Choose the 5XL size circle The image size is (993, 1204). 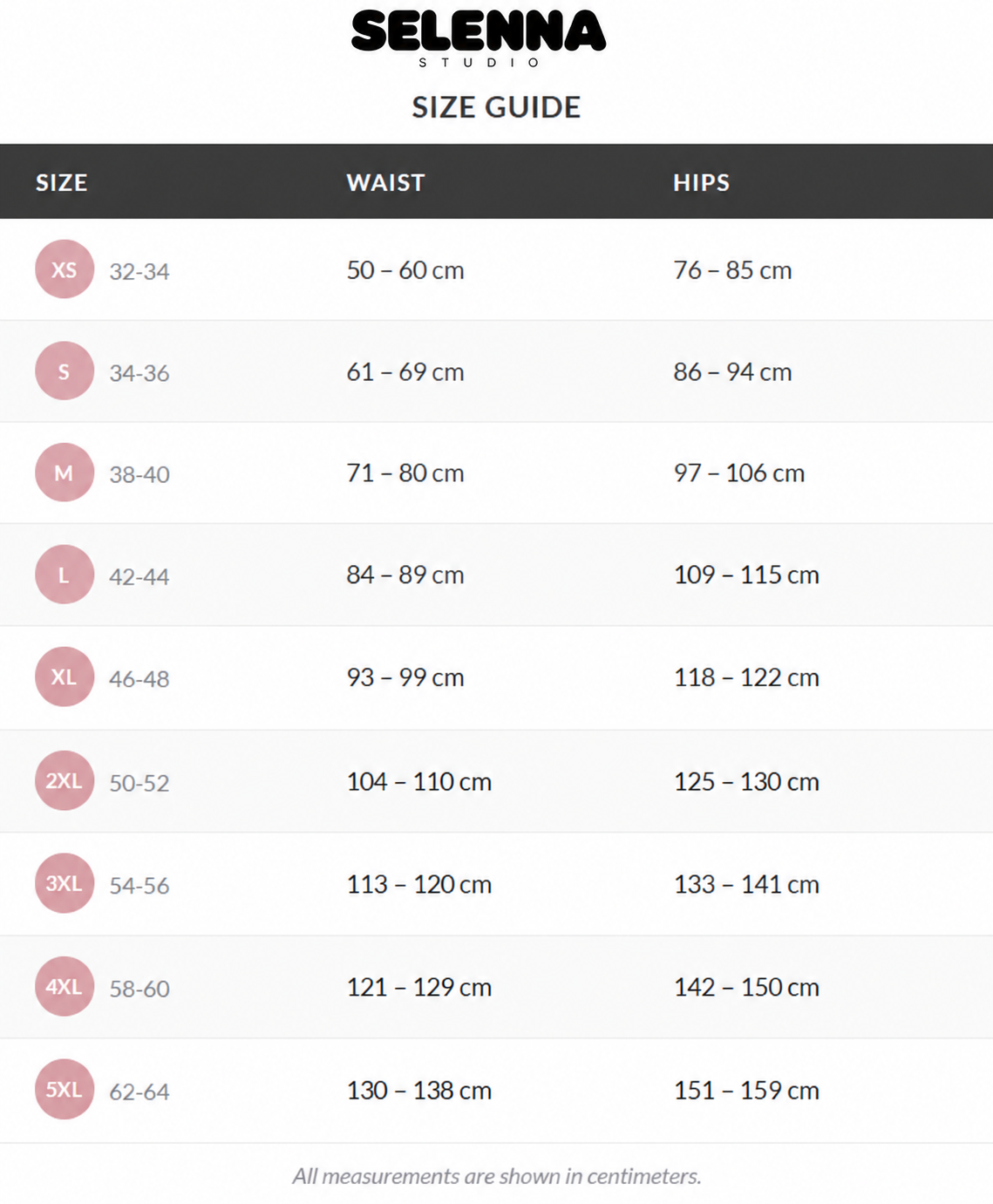[x=65, y=1089]
